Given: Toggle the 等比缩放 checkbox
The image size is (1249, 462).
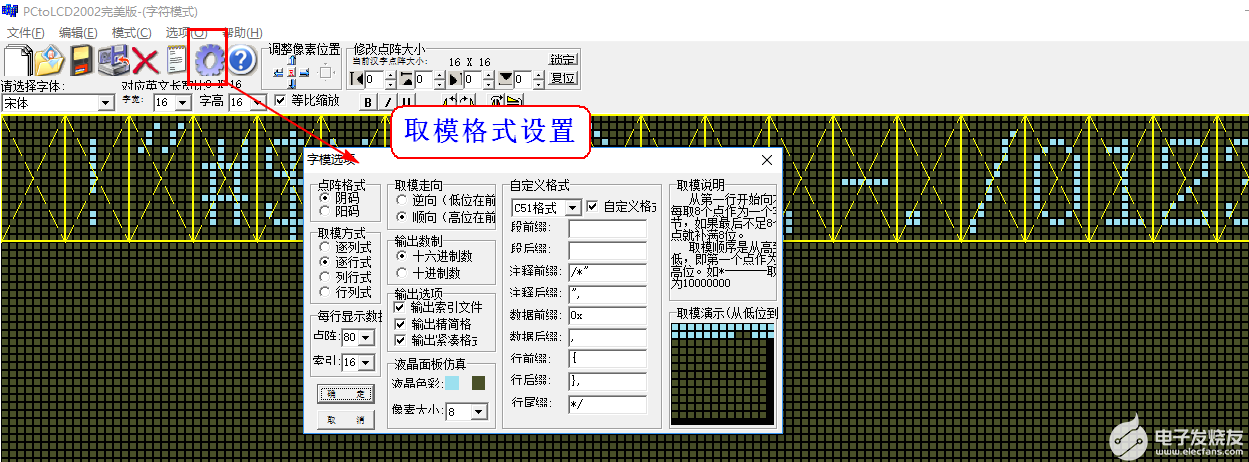Looking at the screenshot, I should [281, 101].
